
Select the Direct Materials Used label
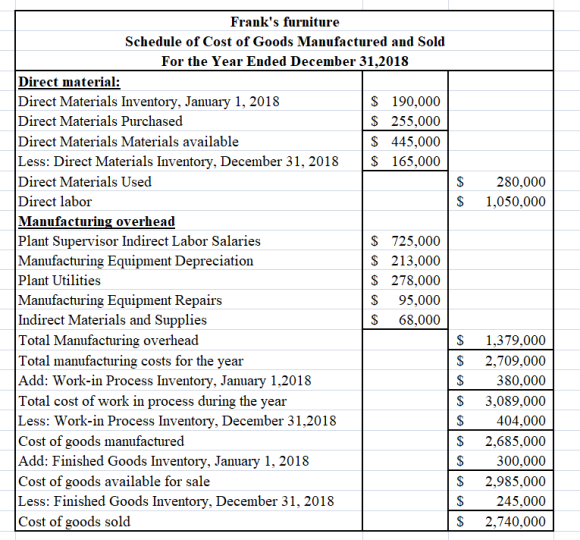click(x=85, y=182)
